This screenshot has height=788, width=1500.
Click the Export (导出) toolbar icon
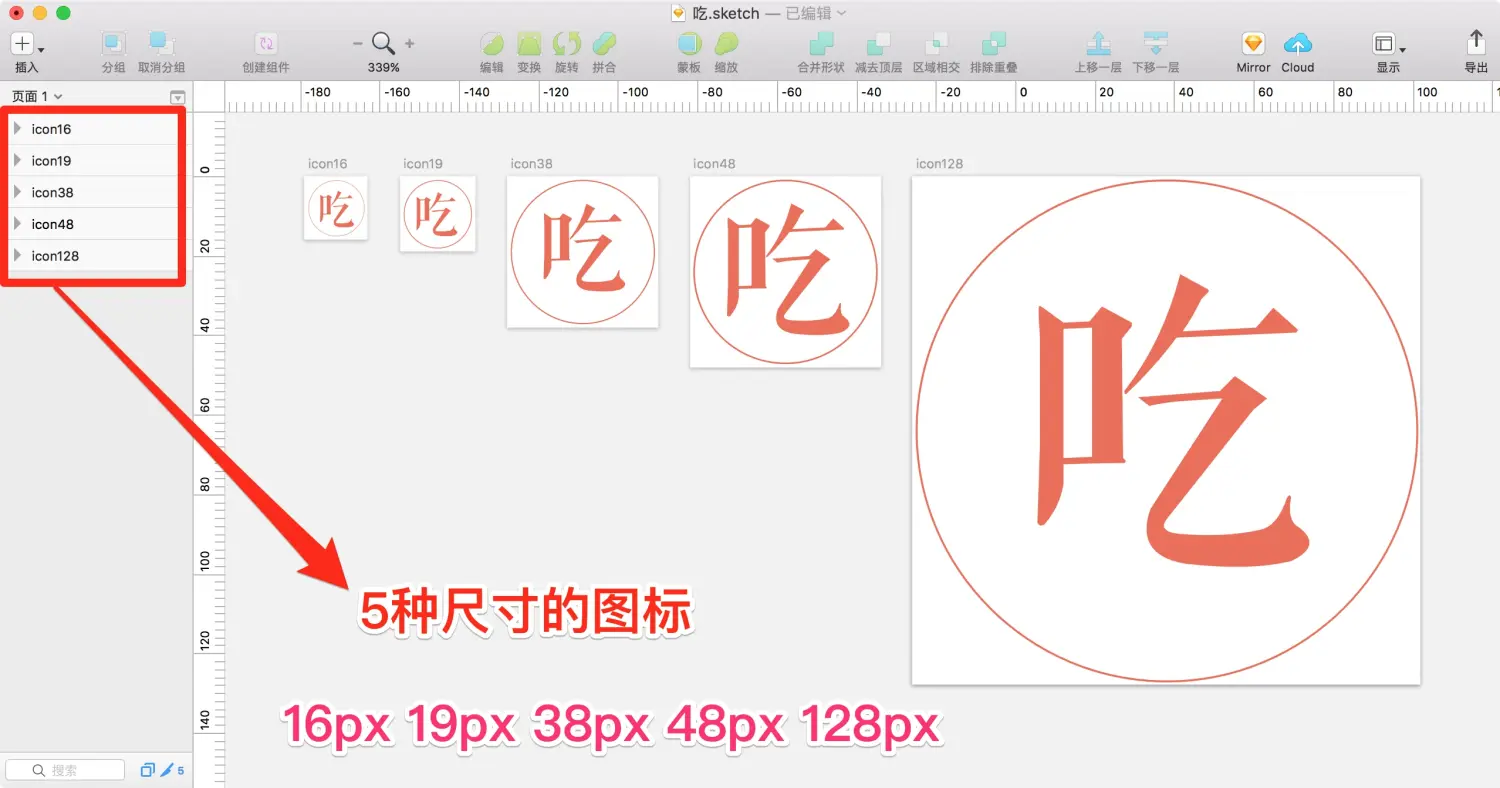1476,41
